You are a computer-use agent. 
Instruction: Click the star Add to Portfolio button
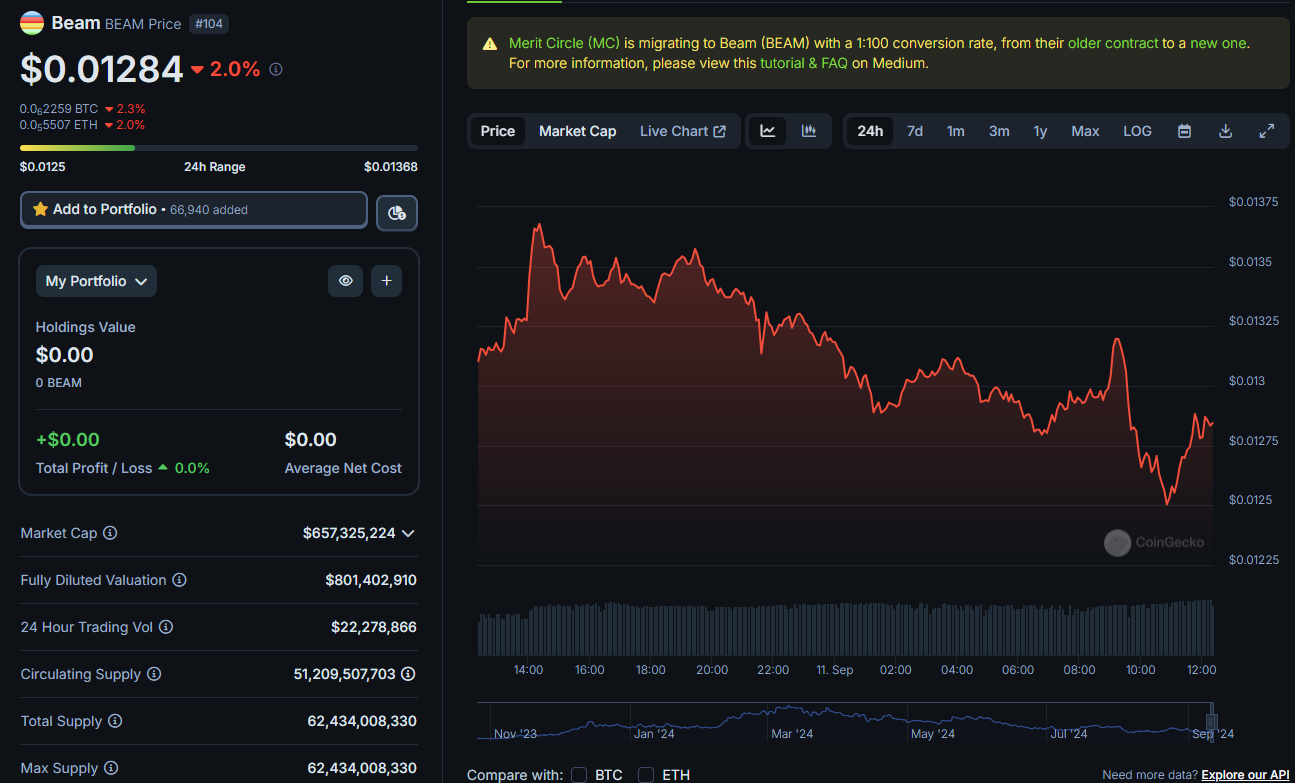click(194, 210)
